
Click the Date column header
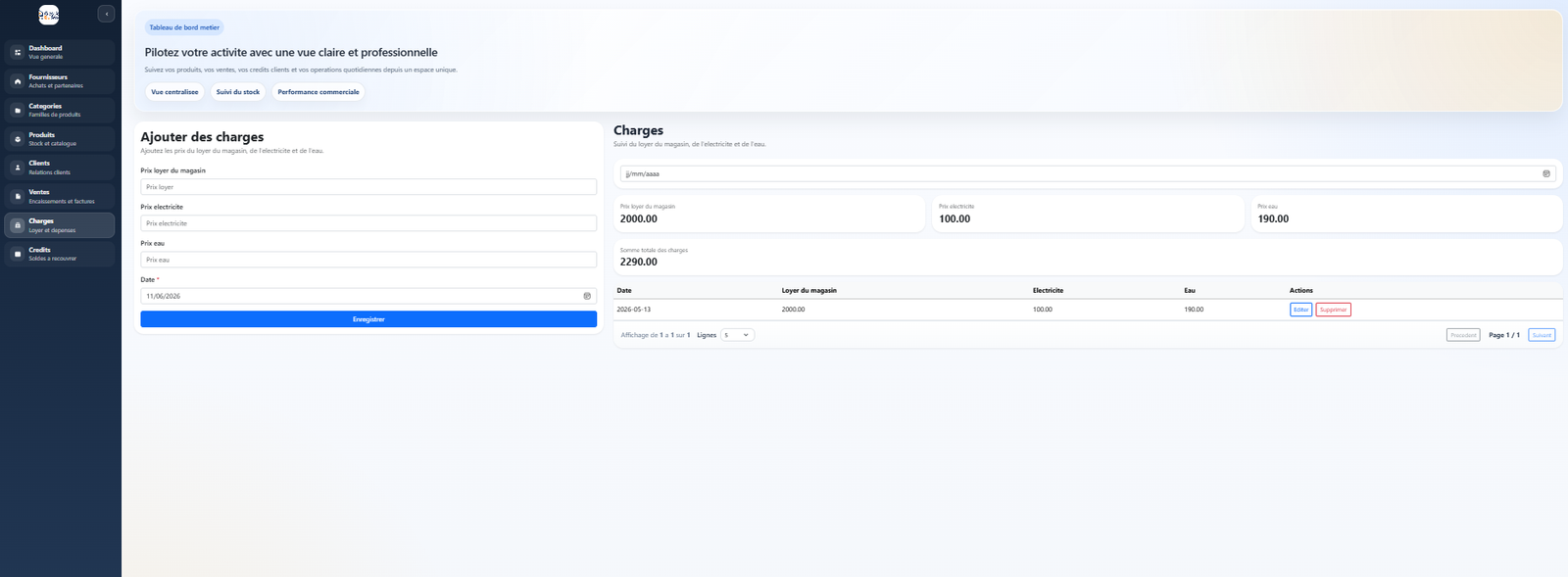[x=624, y=291]
